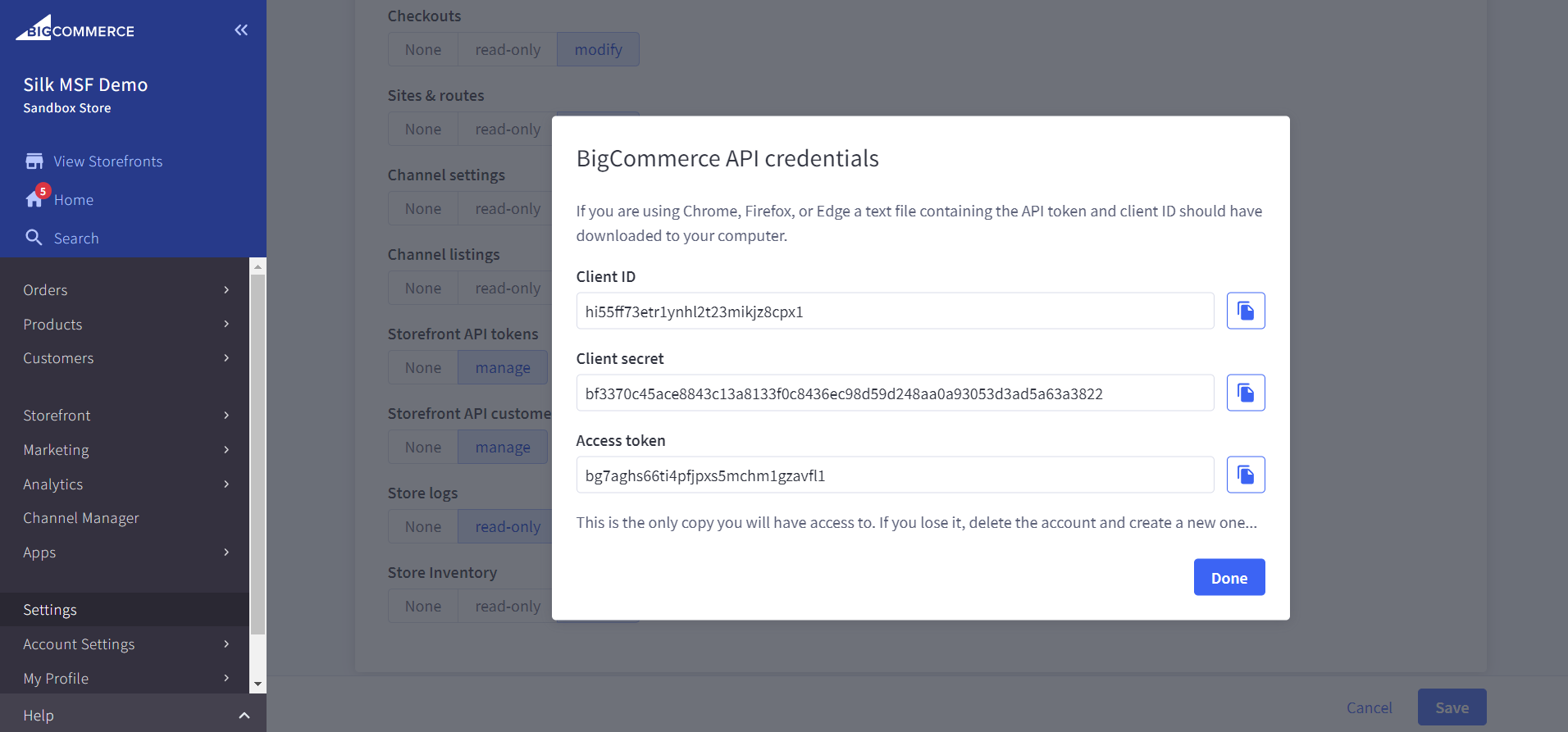Expand the Storefront menu chevron
The width and height of the screenshot is (1568, 732).
226,415
